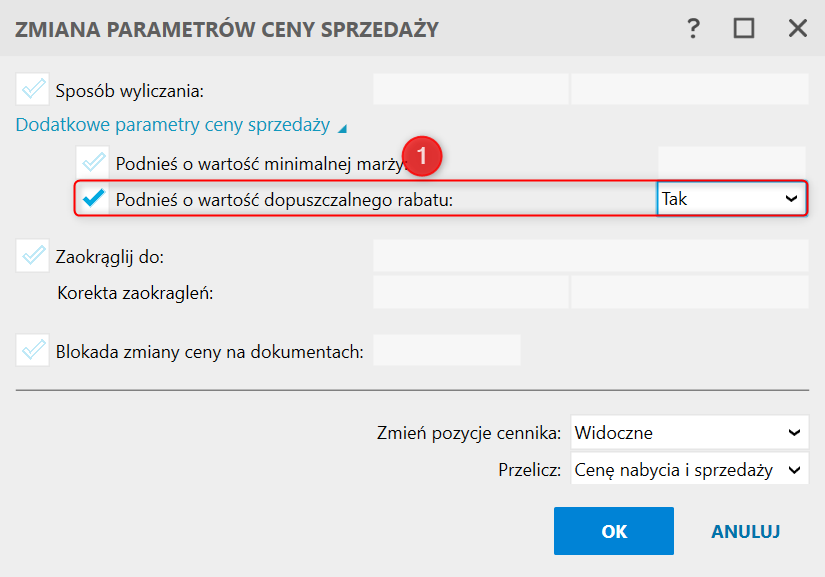Toggle Podnieś o wartość minimalnej marży checkbox
The image size is (825, 577).
click(x=94, y=161)
